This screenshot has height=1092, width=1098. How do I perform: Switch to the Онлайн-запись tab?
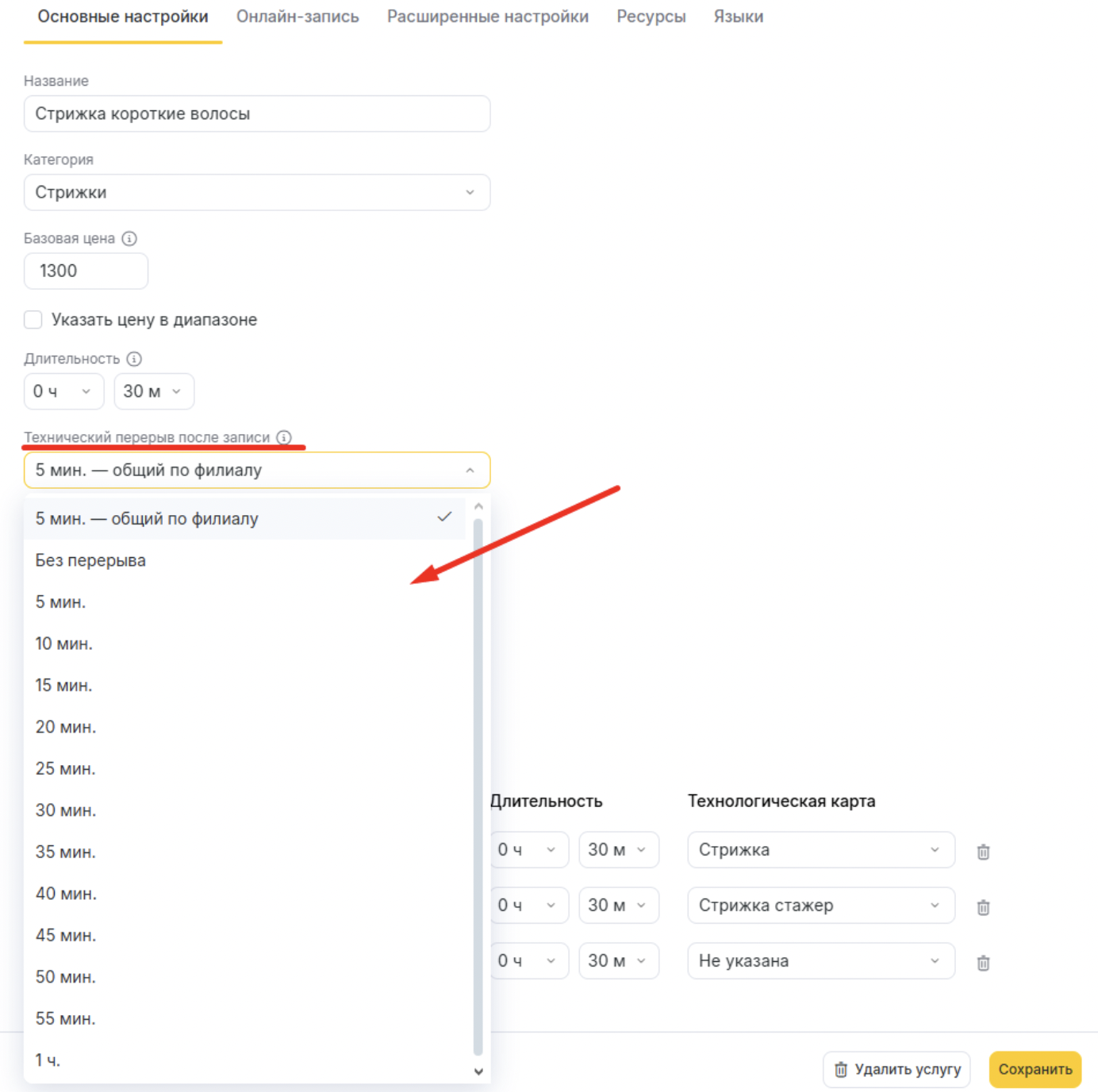[298, 17]
